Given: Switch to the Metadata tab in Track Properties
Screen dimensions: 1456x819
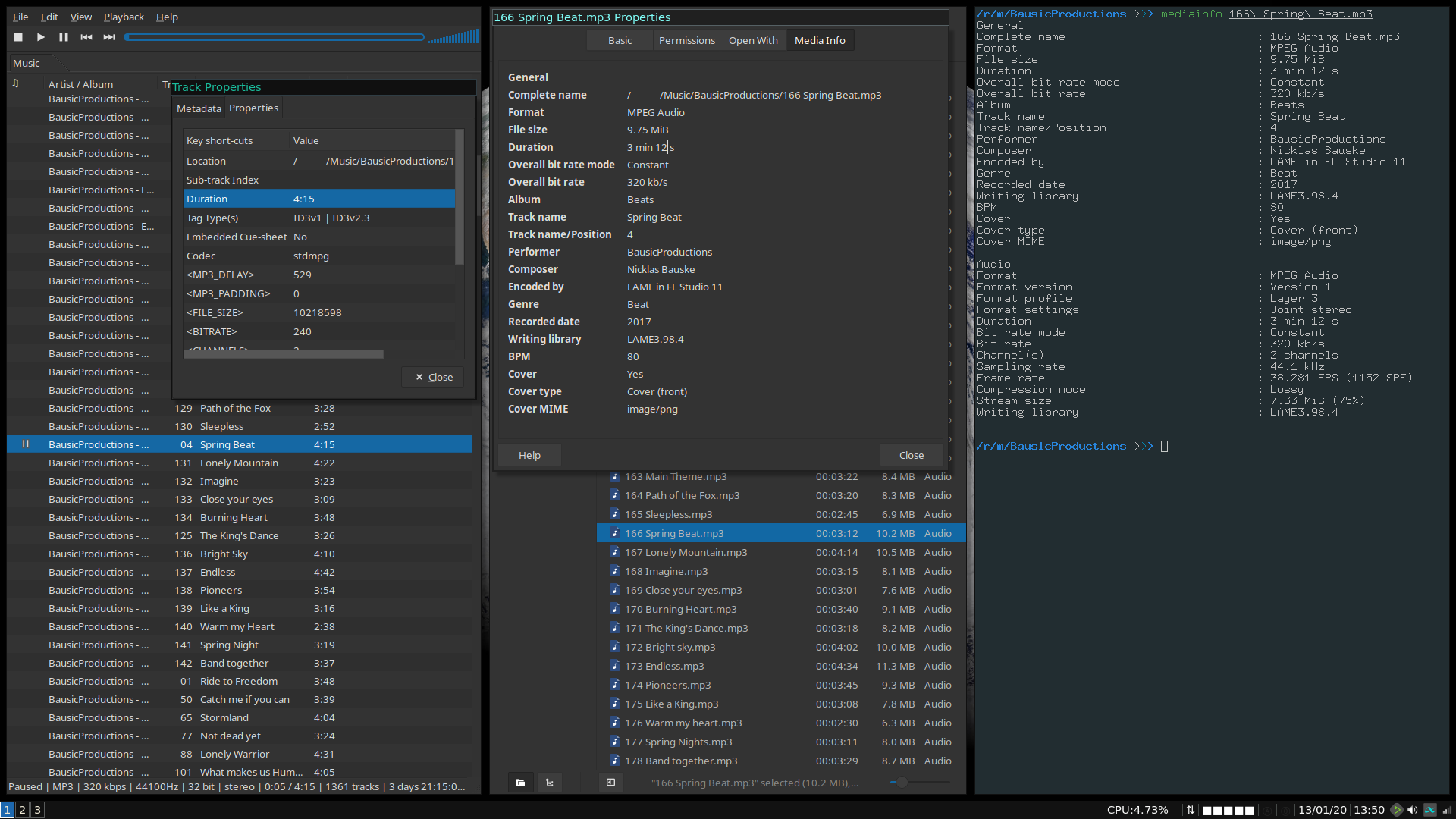Looking at the screenshot, I should point(199,108).
